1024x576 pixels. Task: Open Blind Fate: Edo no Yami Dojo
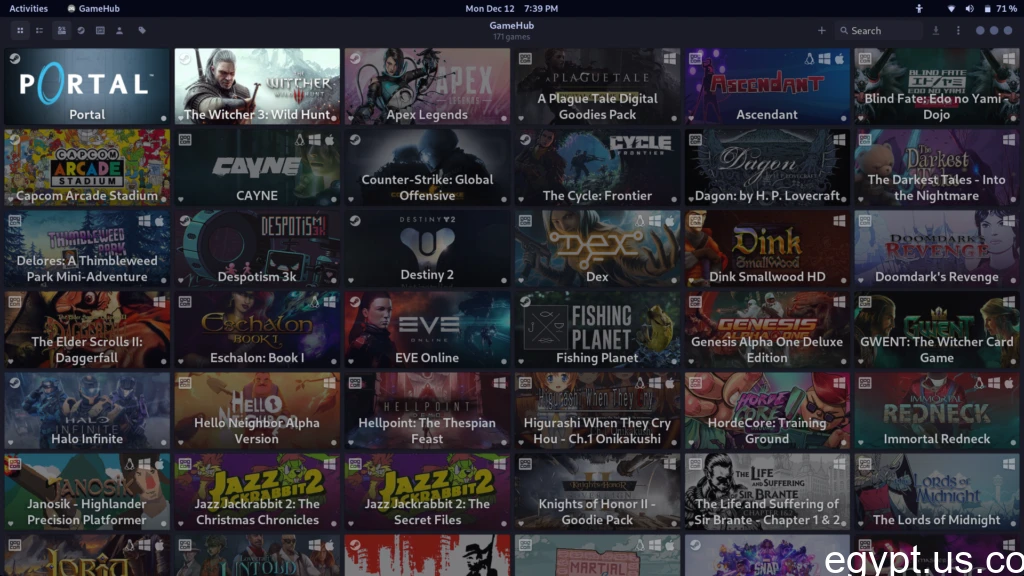(x=936, y=86)
